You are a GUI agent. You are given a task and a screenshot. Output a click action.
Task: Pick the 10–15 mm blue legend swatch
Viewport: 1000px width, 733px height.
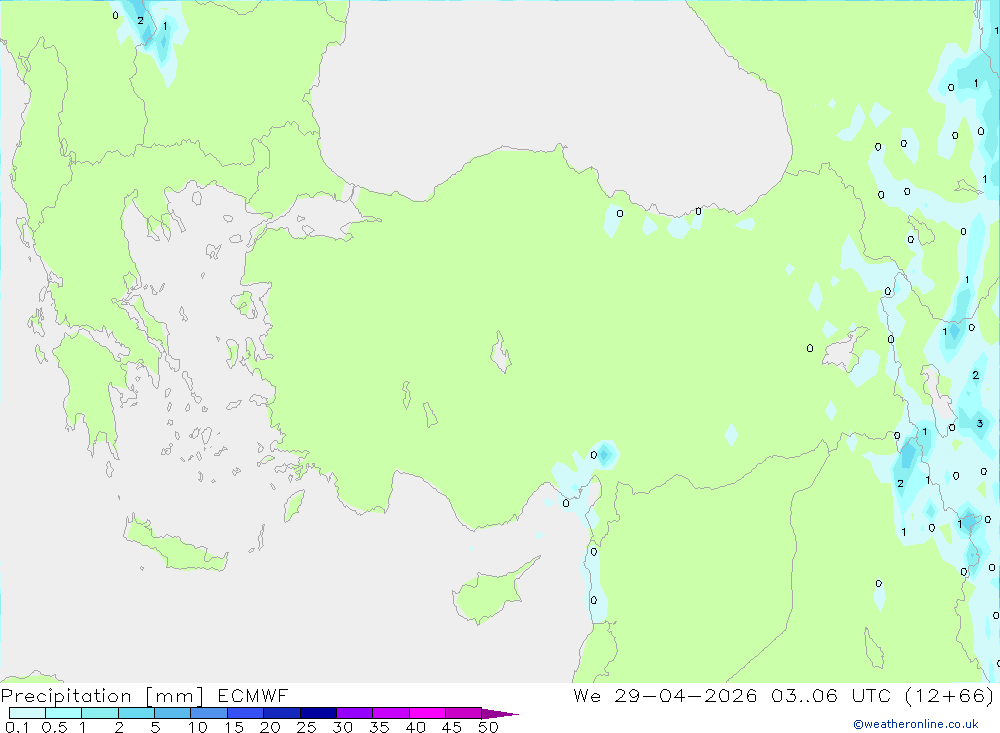point(209,713)
